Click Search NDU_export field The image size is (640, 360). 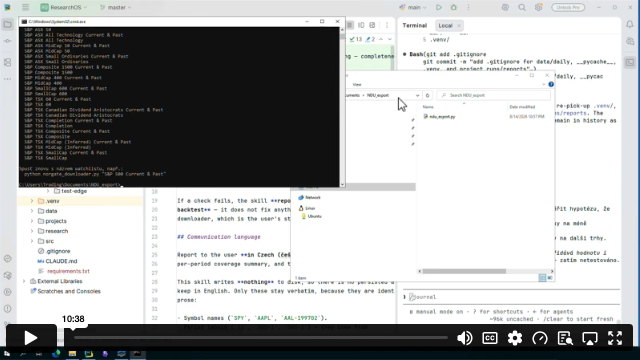pos(493,96)
